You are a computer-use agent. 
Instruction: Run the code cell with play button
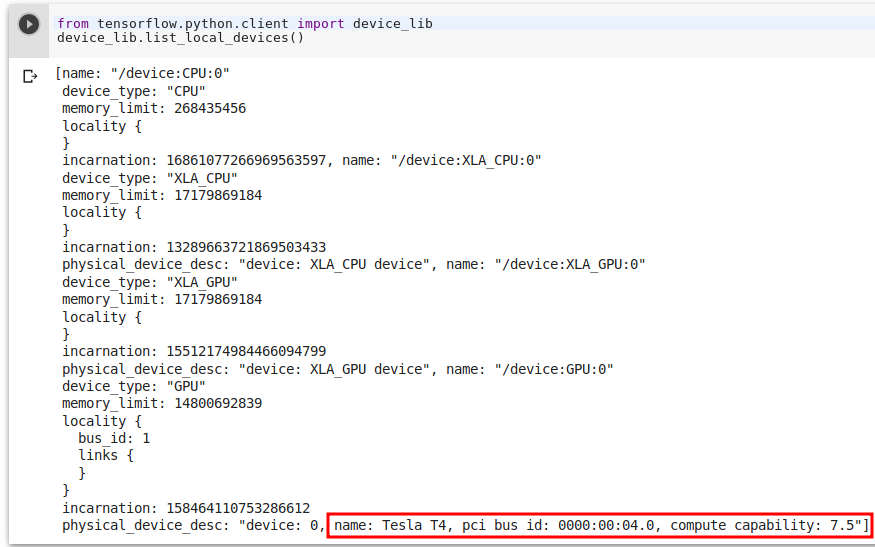tap(28, 24)
